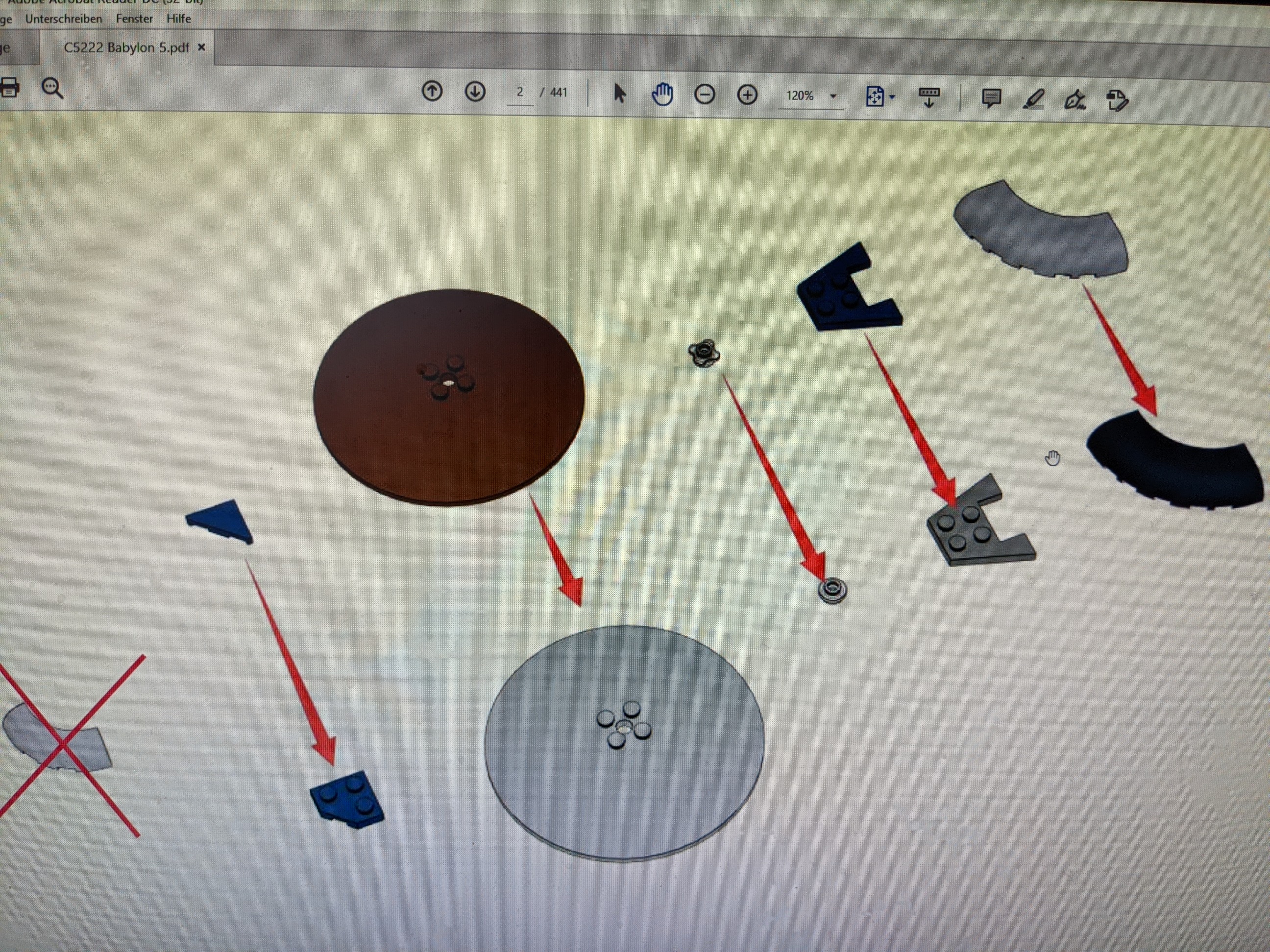This screenshot has height=952, width=1270.
Task: Expand the page fit options arrow
Action: pyautogui.click(x=892, y=97)
